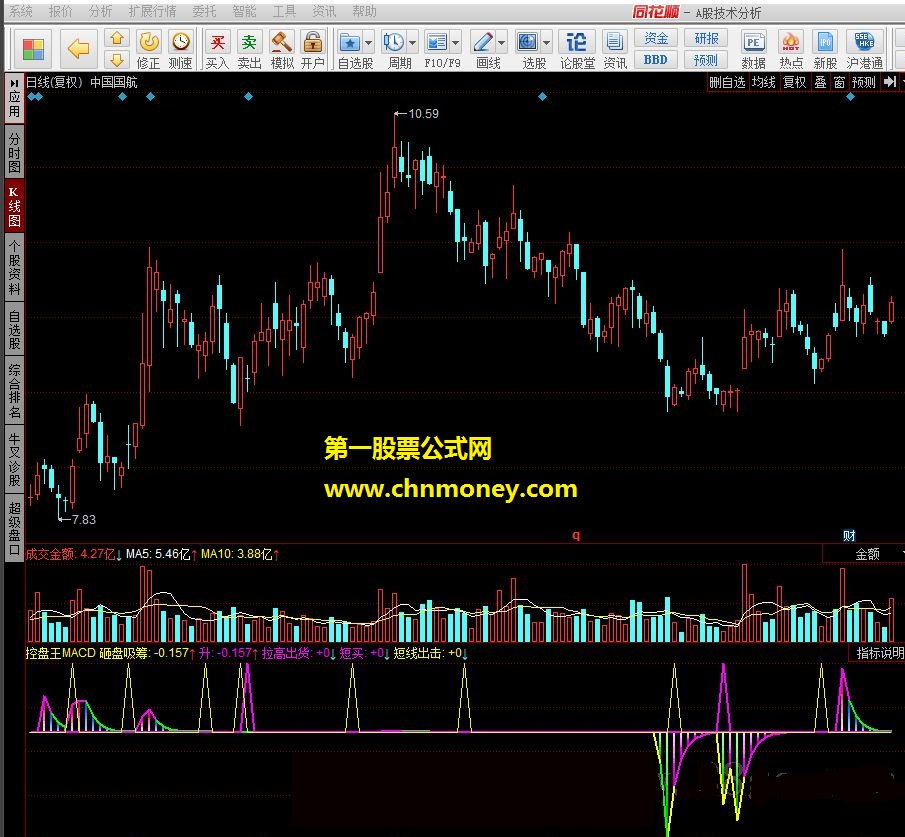Click the 指标说明 indicator help button
The height and width of the screenshot is (837, 905).
point(878,653)
